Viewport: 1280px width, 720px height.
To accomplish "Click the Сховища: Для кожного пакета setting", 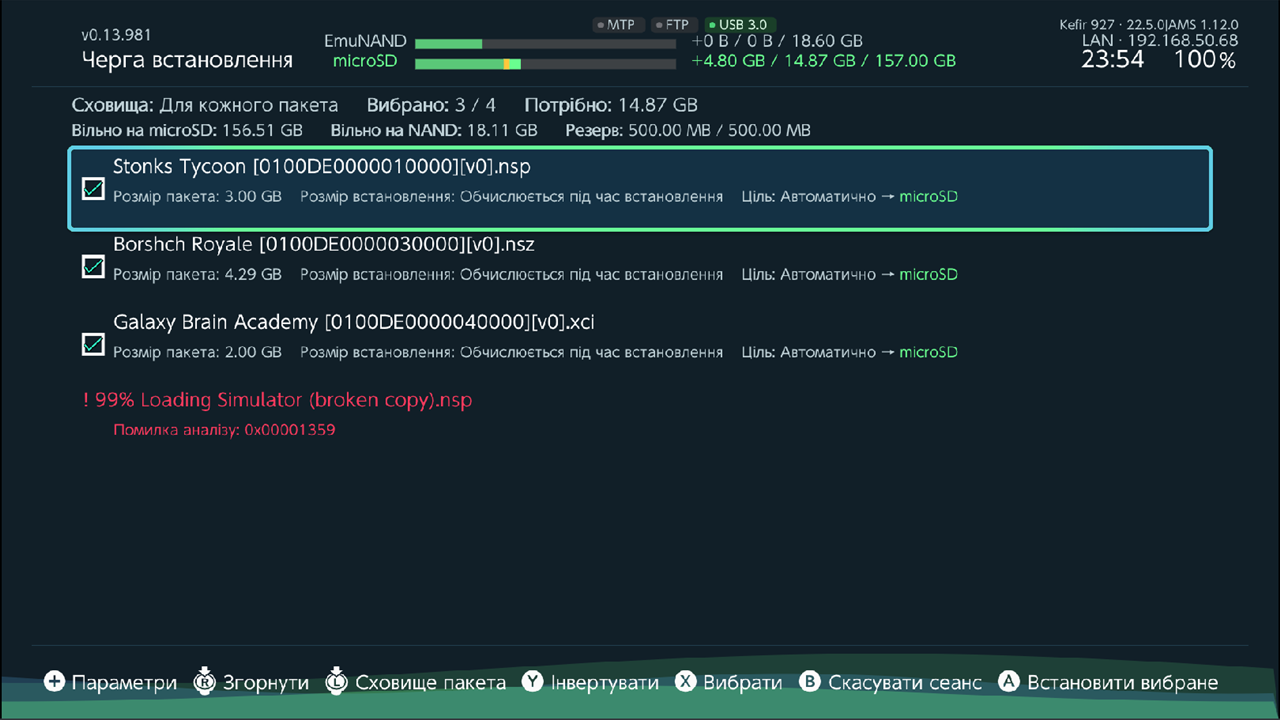I will (205, 105).
